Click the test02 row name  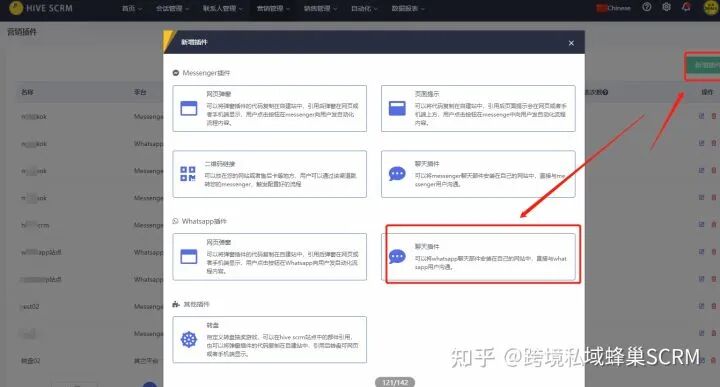(30, 306)
